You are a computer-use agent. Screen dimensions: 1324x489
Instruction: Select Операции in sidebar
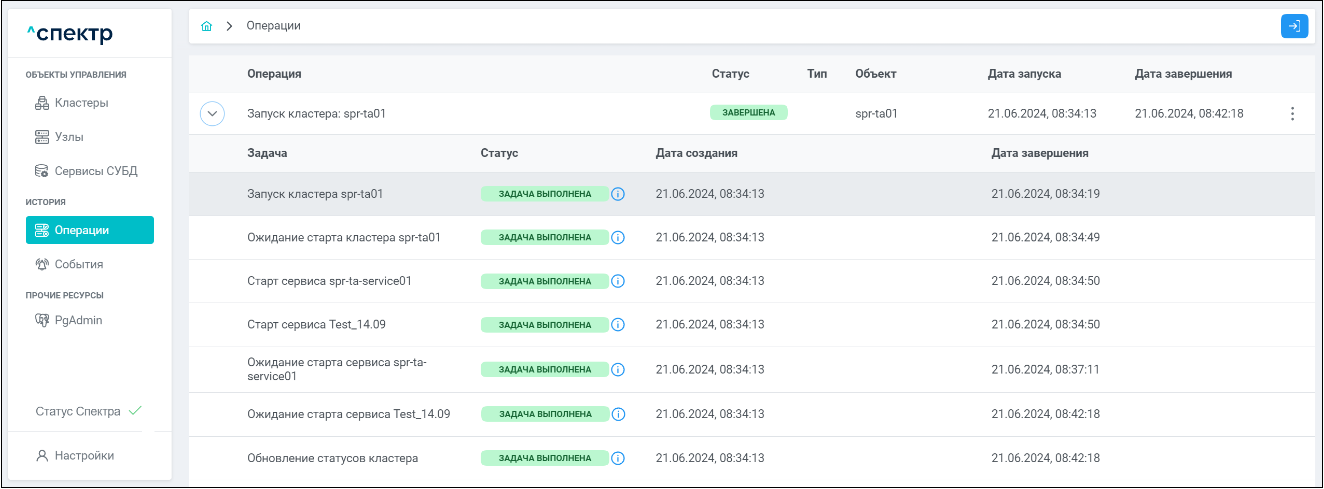tap(90, 230)
